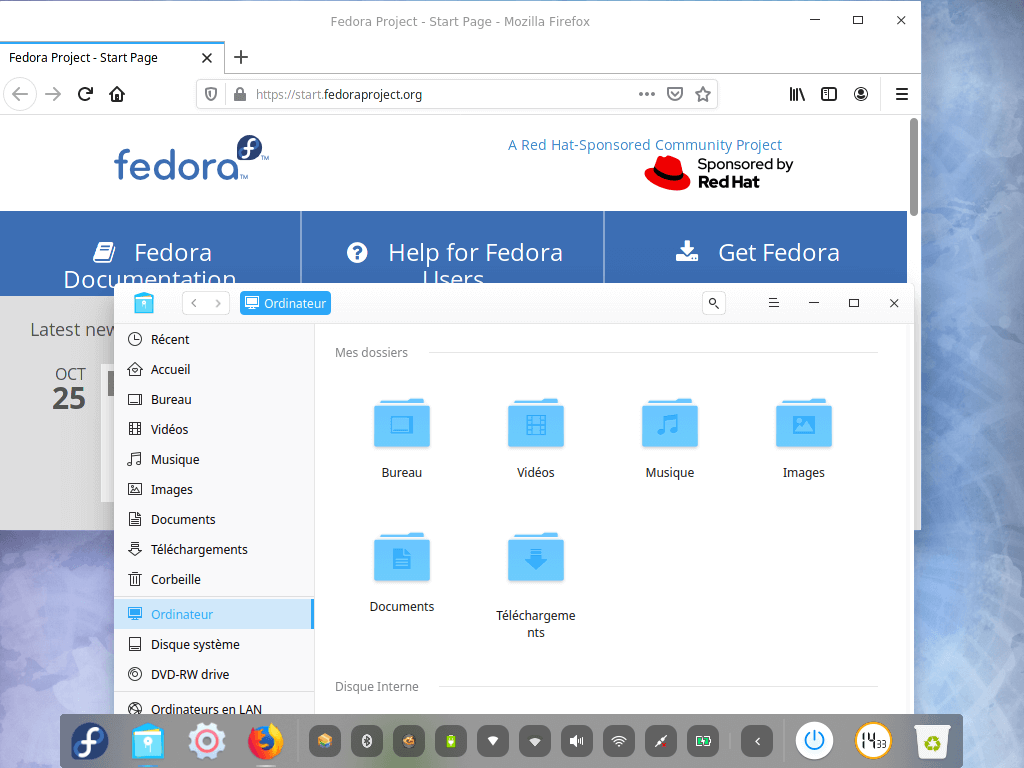Open file manager hamburger menu
The width and height of the screenshot is (1024, 768).
coord(774,303)
